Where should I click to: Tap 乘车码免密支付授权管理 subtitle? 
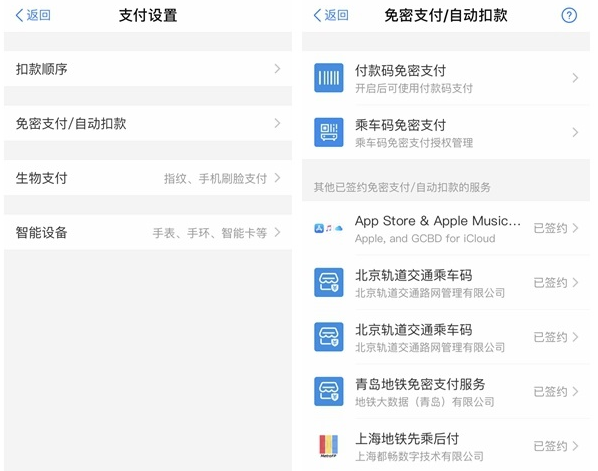414,143
